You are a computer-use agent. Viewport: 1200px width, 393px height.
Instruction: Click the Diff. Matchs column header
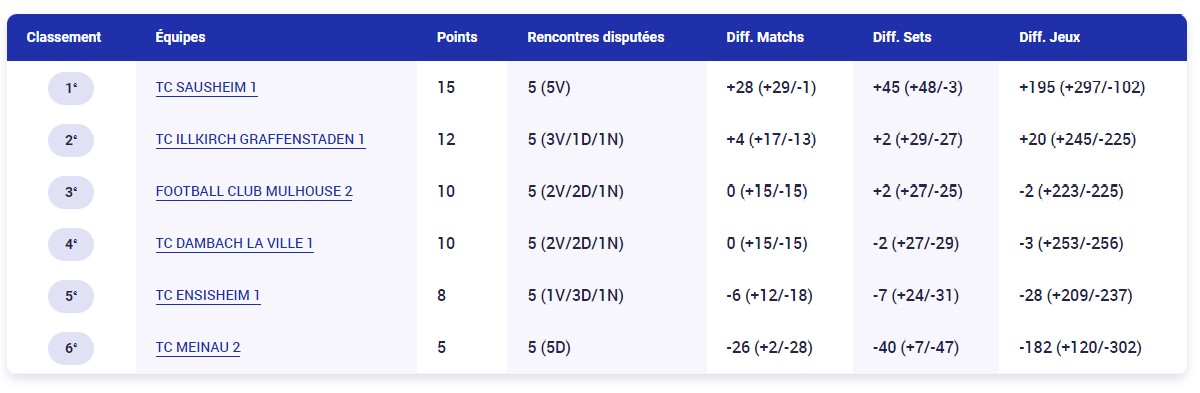(765, 37)
